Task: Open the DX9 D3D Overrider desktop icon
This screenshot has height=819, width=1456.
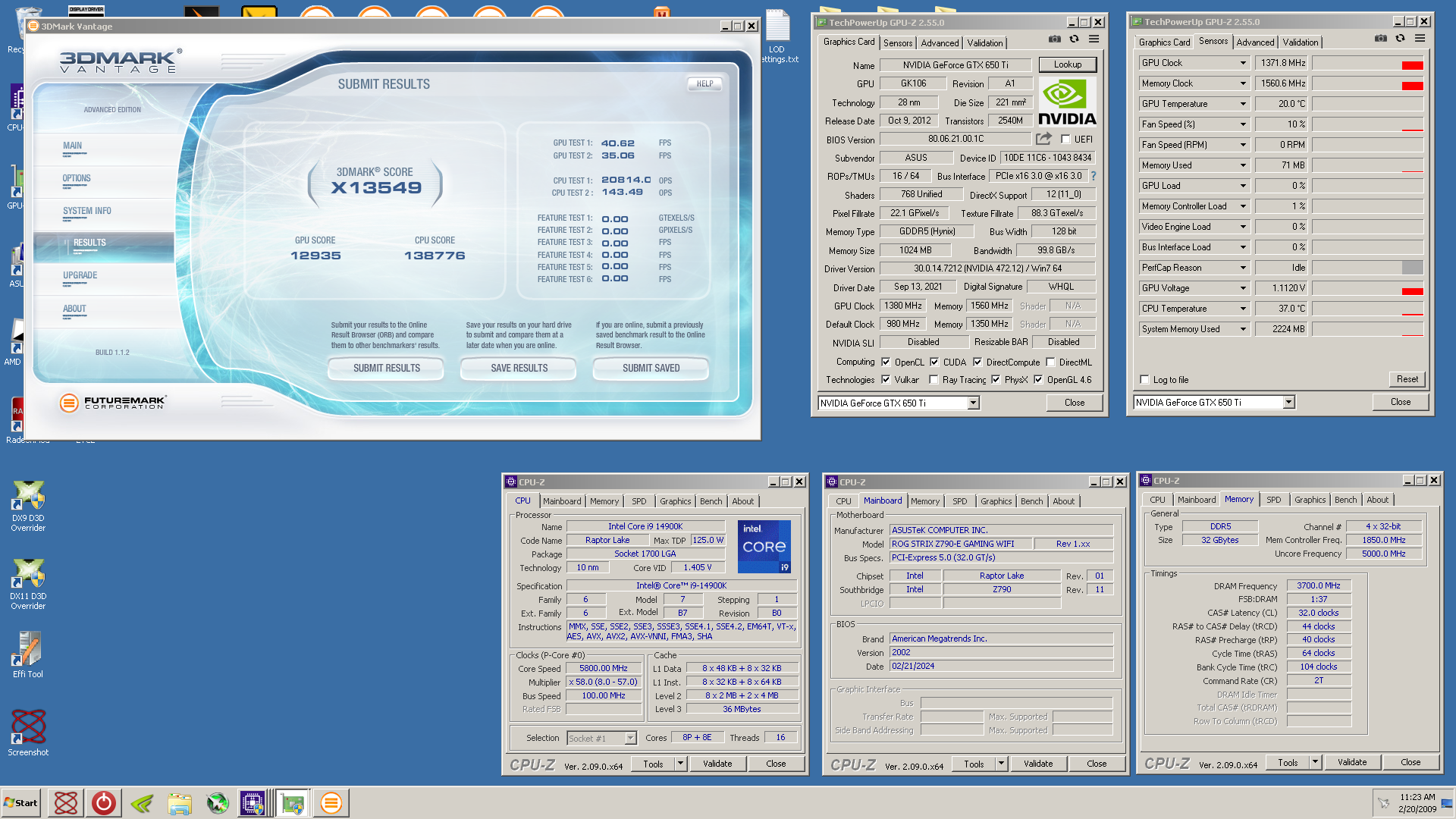Action: [28, 505]
